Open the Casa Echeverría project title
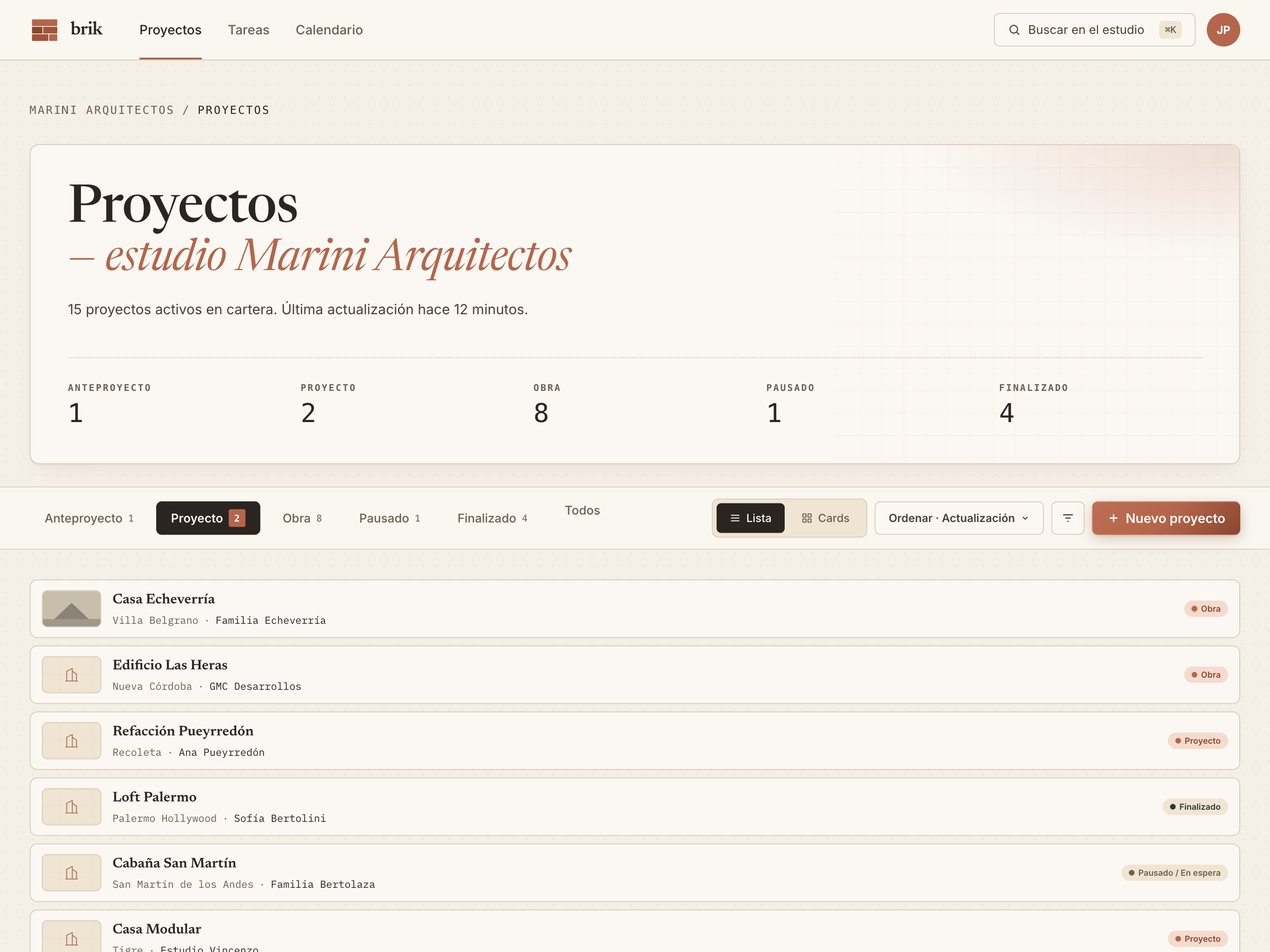 164,599
